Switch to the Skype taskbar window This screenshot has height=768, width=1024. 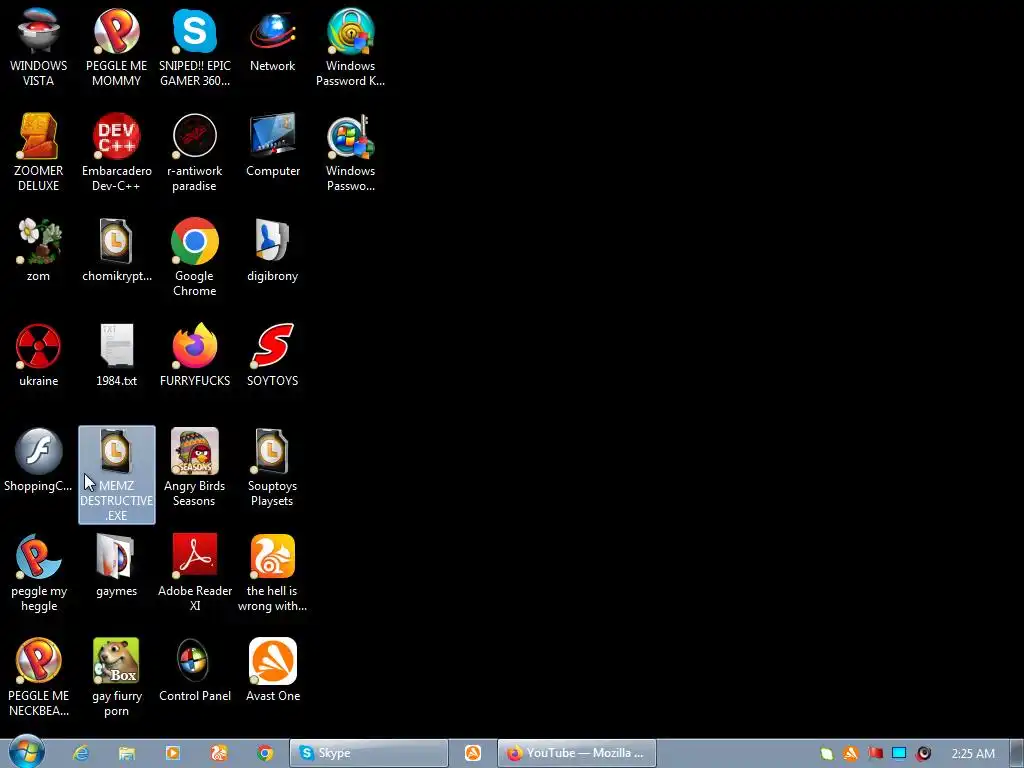(369, 753)
